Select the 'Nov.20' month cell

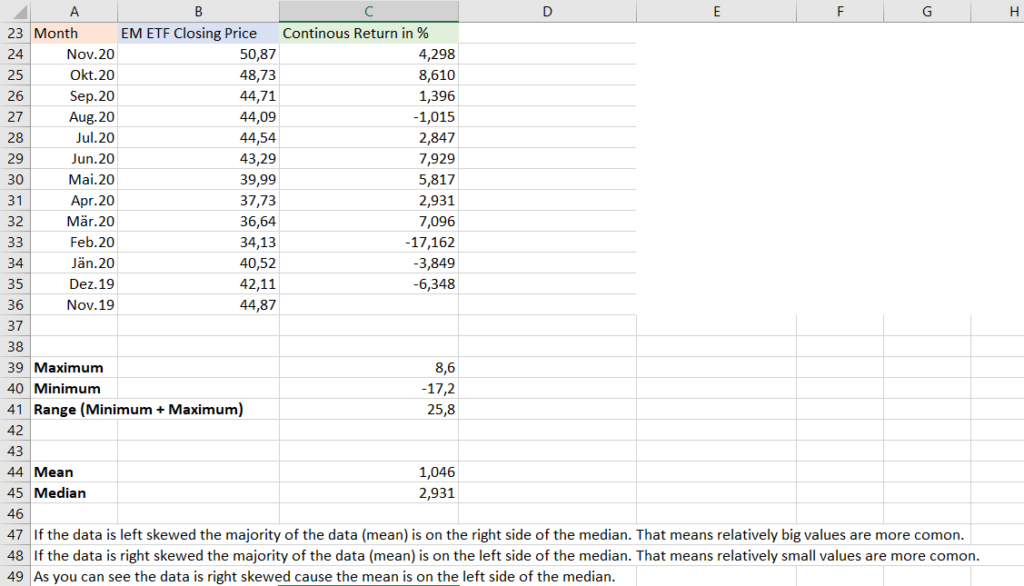74,54
